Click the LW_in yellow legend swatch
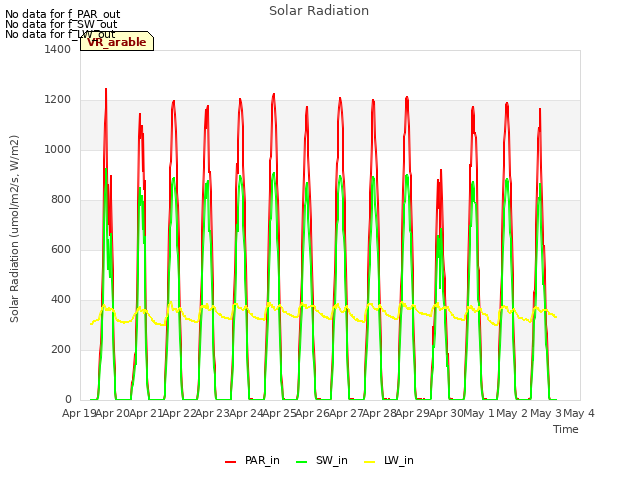The height and width of the screenshot is (480, 640). pyautogui.click(x=369, y=462)
